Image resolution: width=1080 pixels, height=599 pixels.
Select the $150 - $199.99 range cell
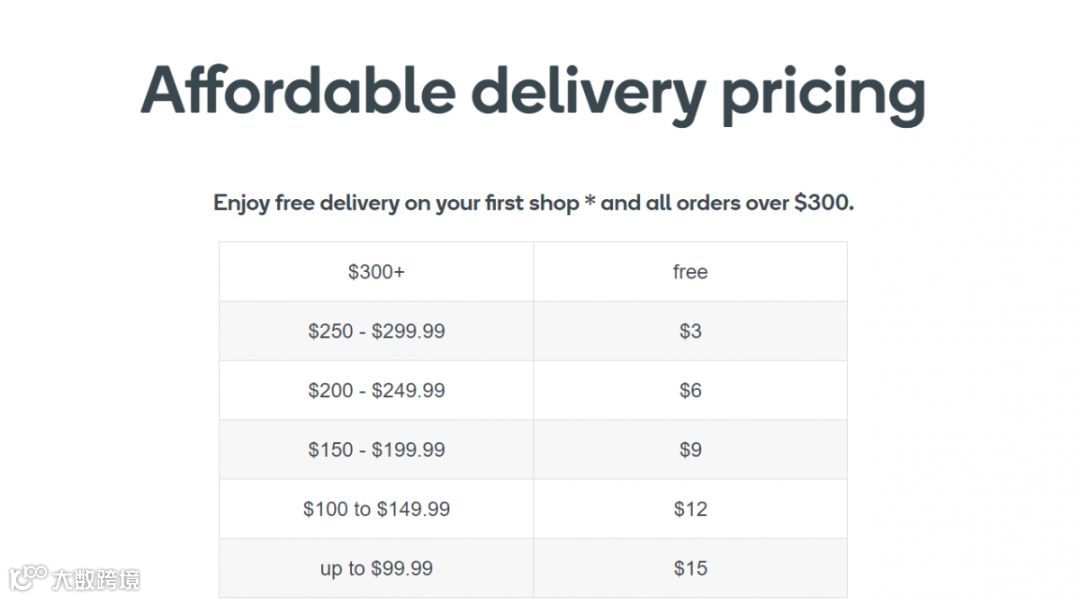[x=376, y=450]
